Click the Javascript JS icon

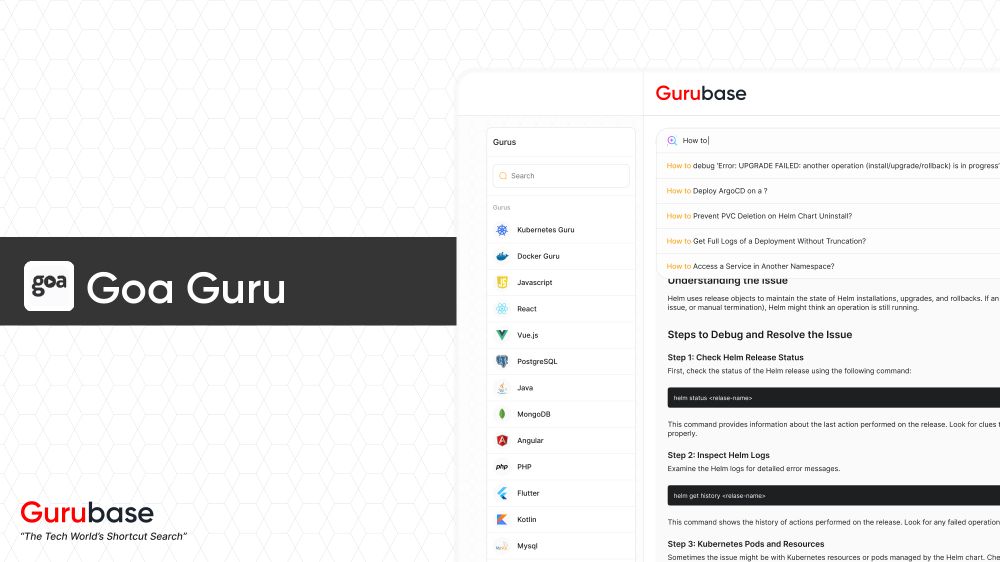pos(502,282)
